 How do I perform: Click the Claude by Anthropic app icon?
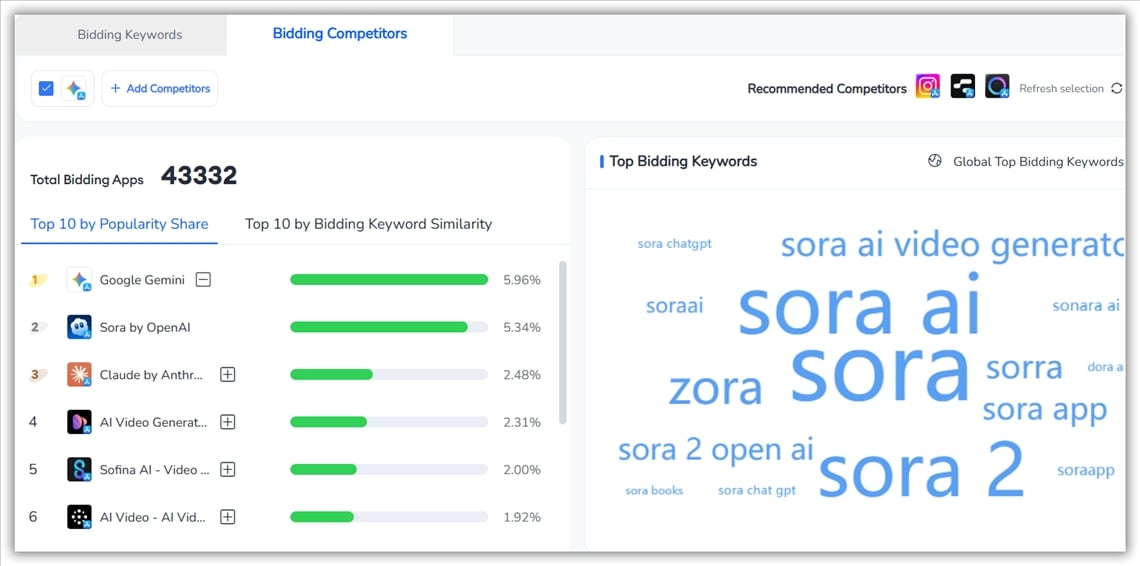tap(79, 375)
